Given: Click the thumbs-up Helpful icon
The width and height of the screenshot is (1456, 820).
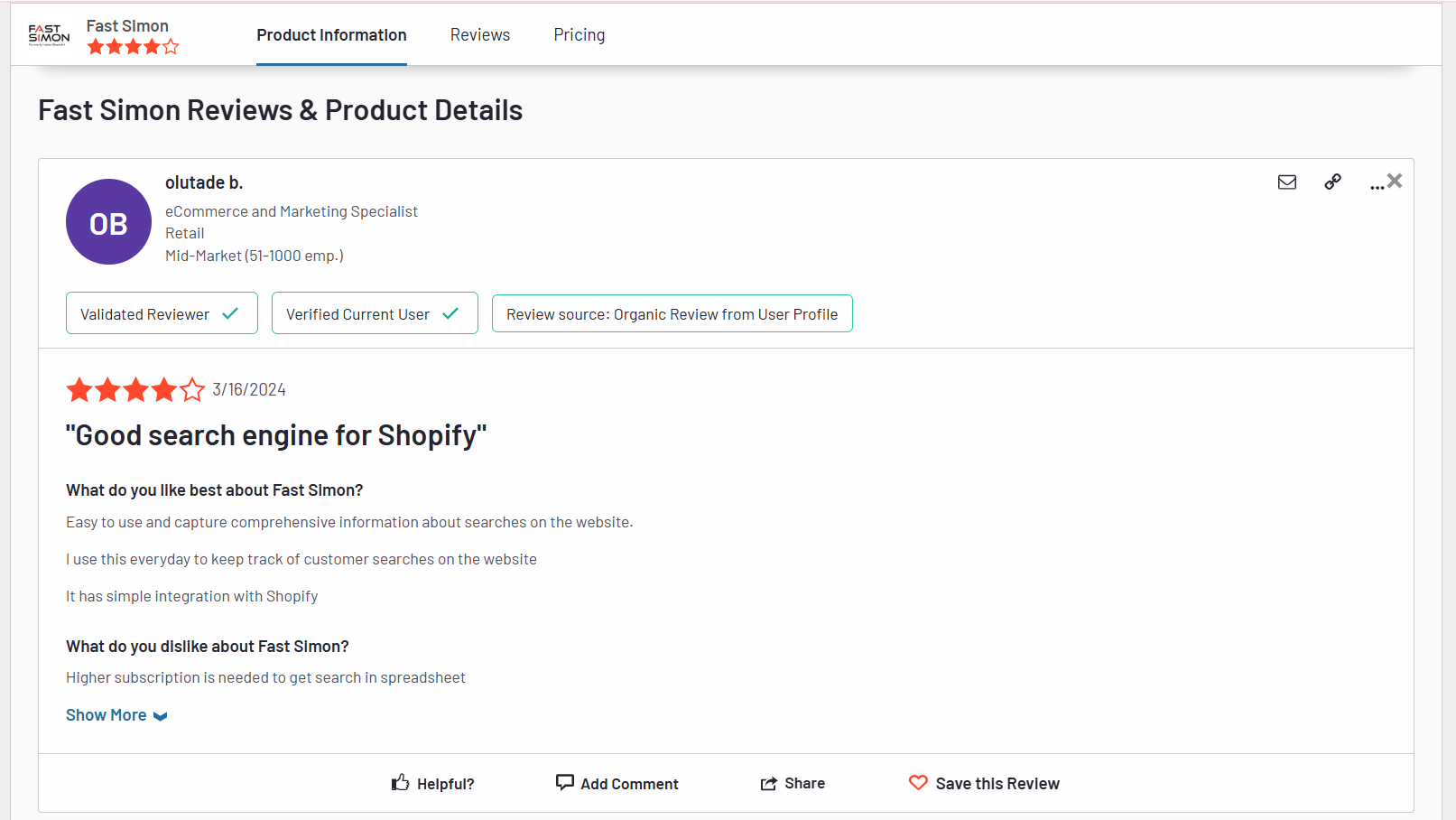Looking at the screenshot, I should pos(401,783).
